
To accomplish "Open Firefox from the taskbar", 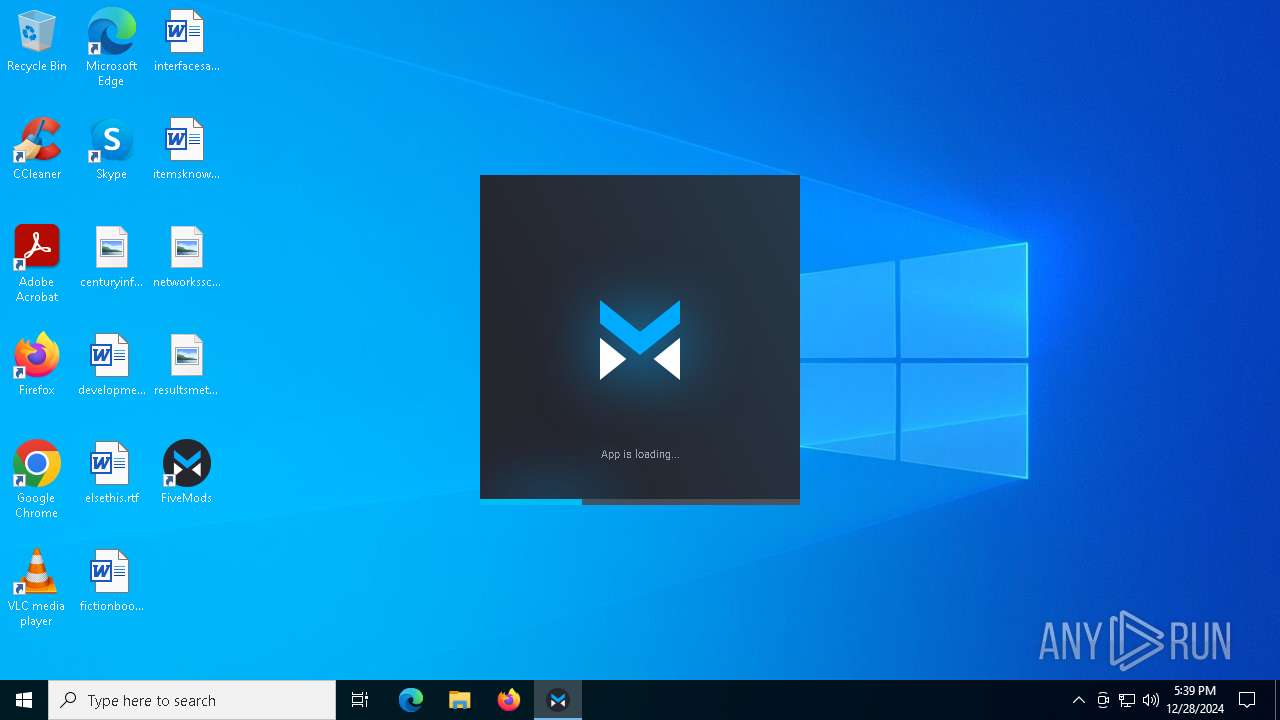I will 509,700.
